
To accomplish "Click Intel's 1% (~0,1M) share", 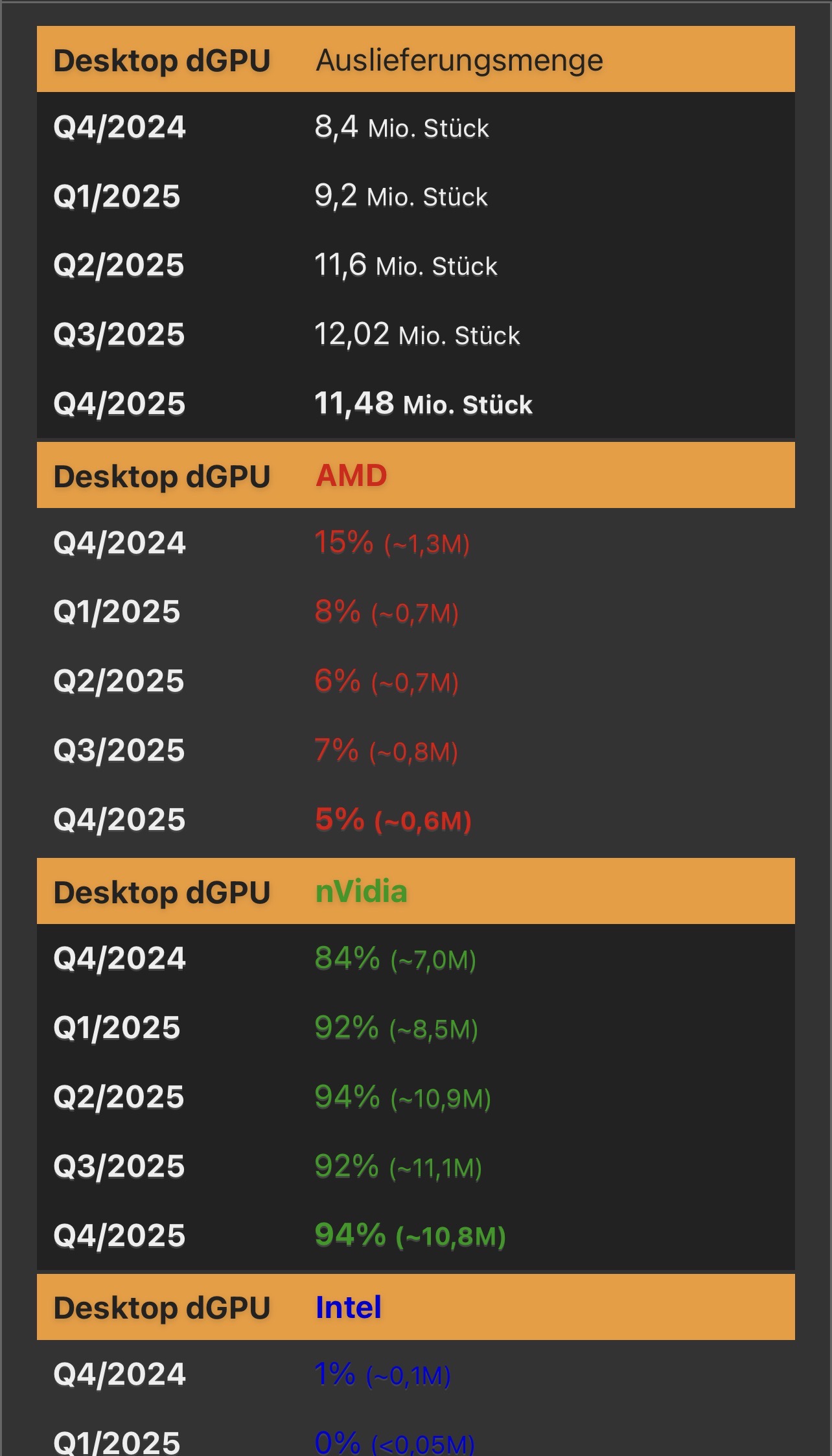I will (x=383, y=1375).
